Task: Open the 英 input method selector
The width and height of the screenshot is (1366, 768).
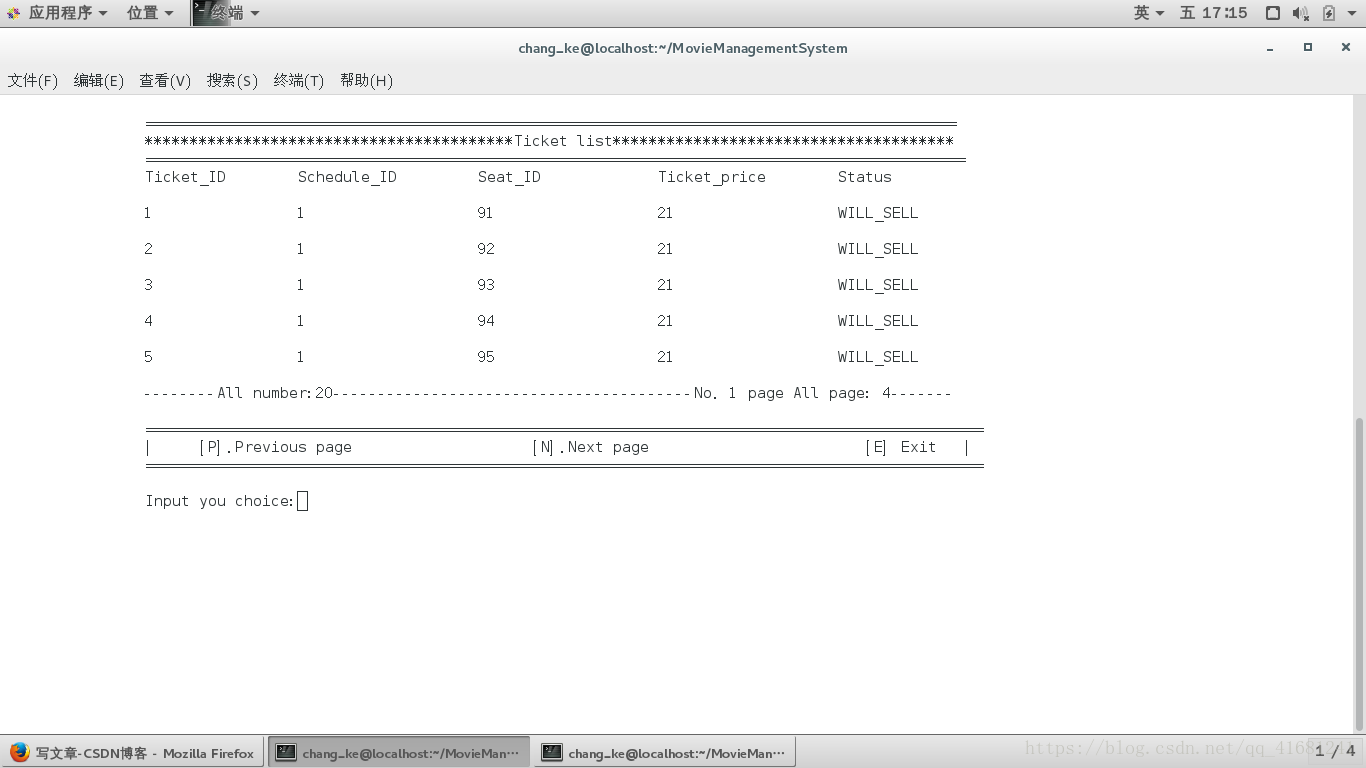Action: [x=1149, y=13]
